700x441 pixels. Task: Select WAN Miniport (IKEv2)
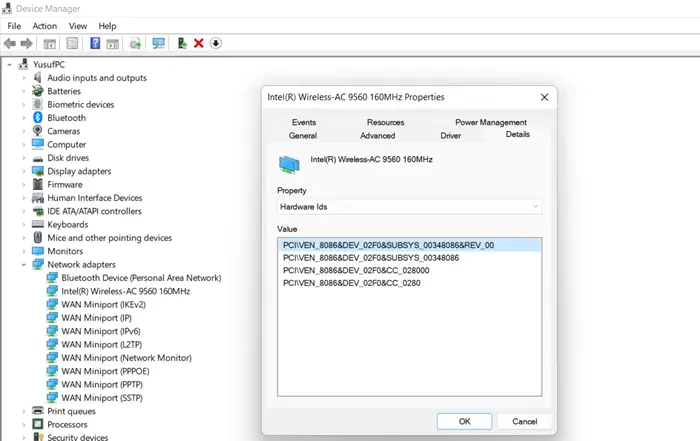pyautogui.click(x=104, y=304)
